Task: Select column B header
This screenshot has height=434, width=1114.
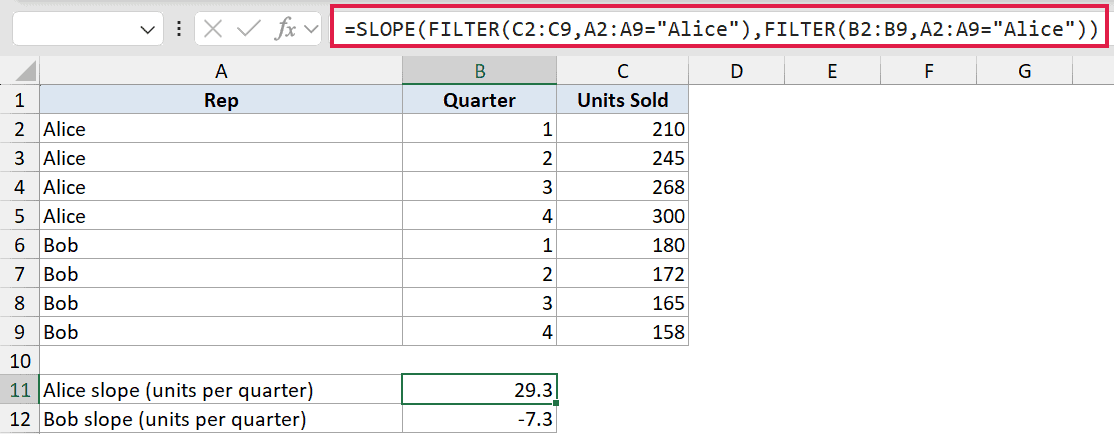Action: 480,70
